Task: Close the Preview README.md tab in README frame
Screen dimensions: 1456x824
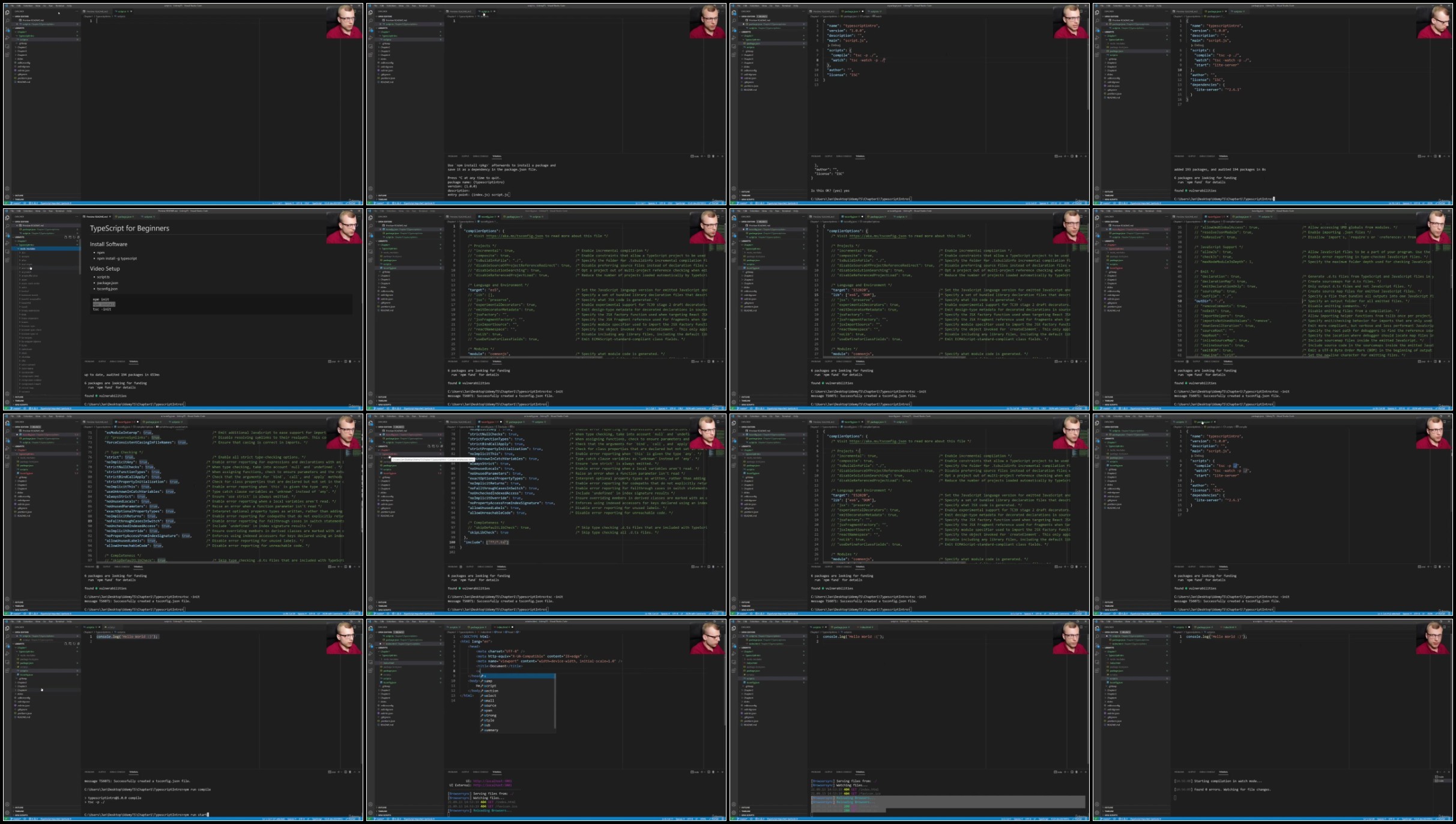Action: tap(110, 217)
